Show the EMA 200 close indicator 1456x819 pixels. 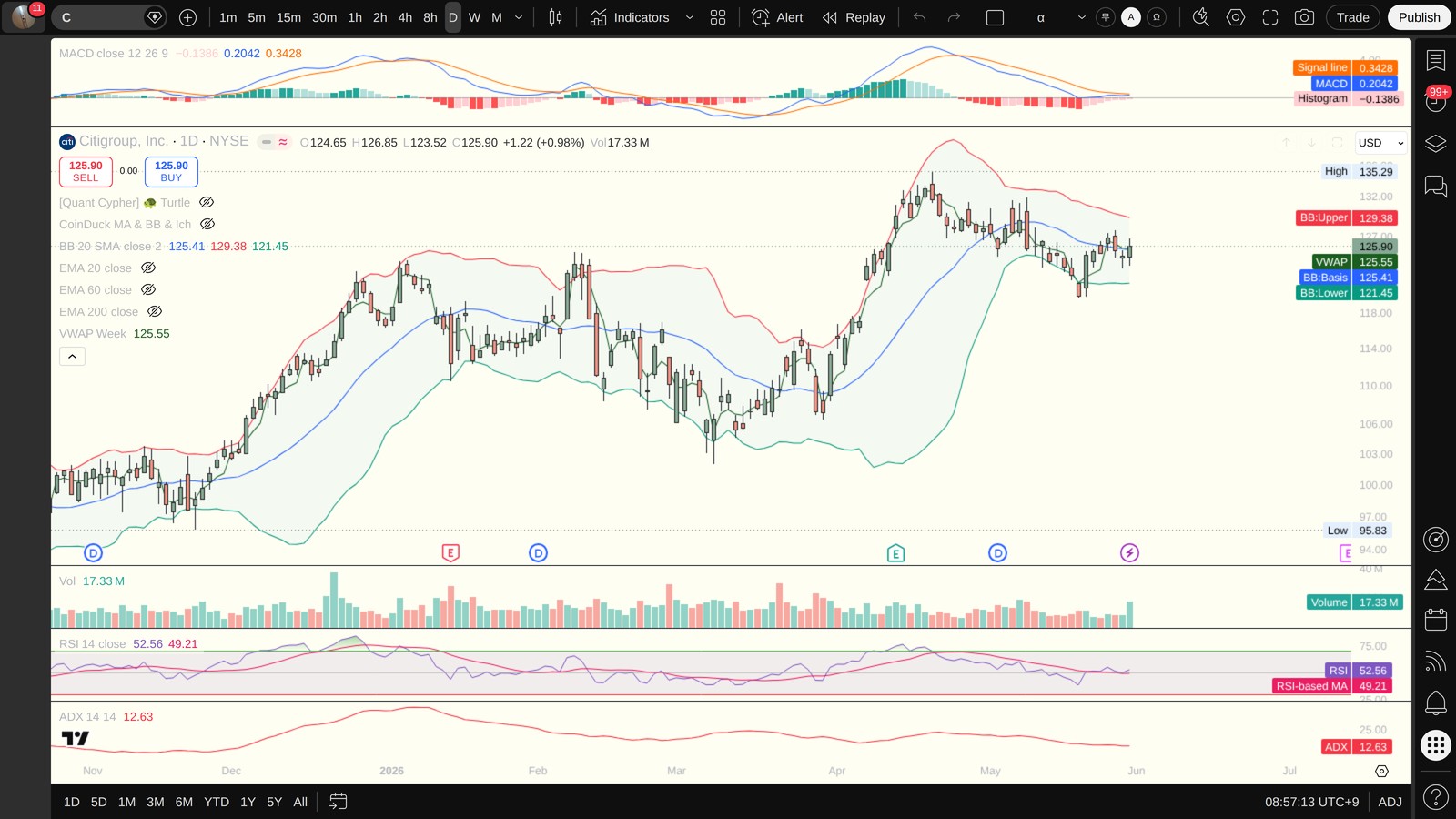(x=155, y=312)
